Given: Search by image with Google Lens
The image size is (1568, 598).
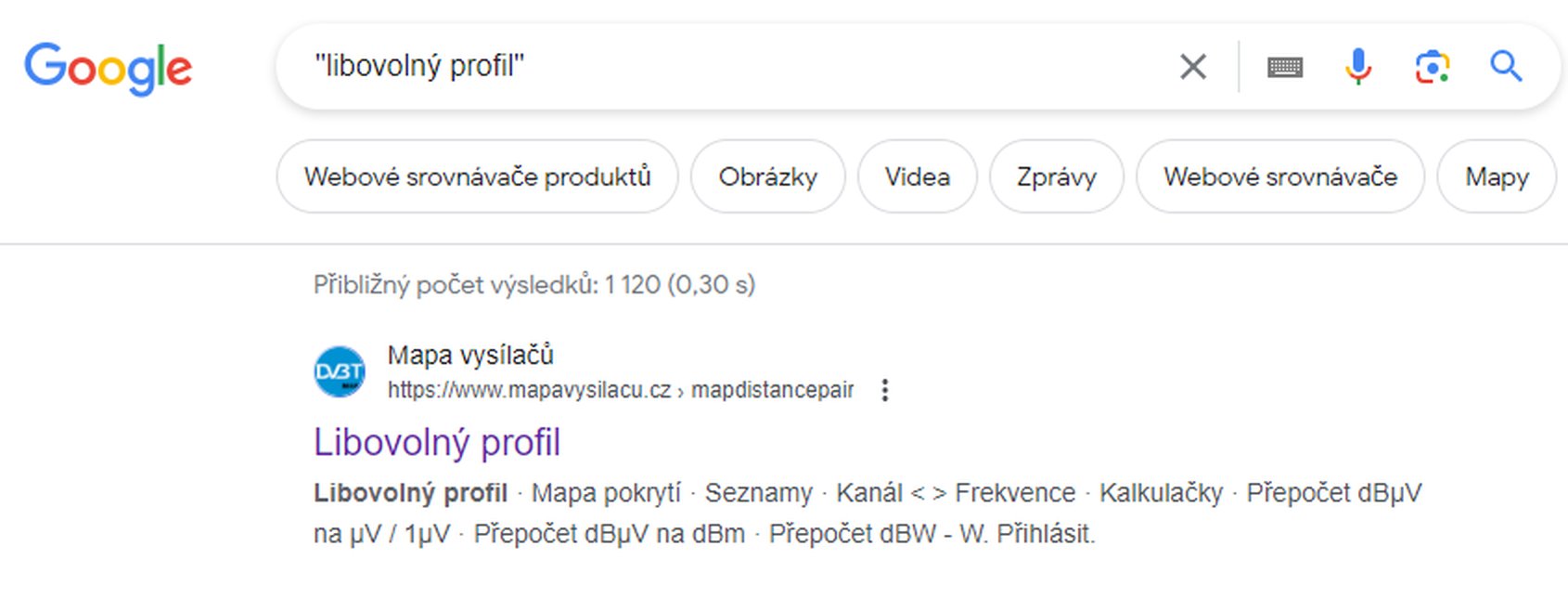Looking at the screenshot, I should pos(1432,67).
